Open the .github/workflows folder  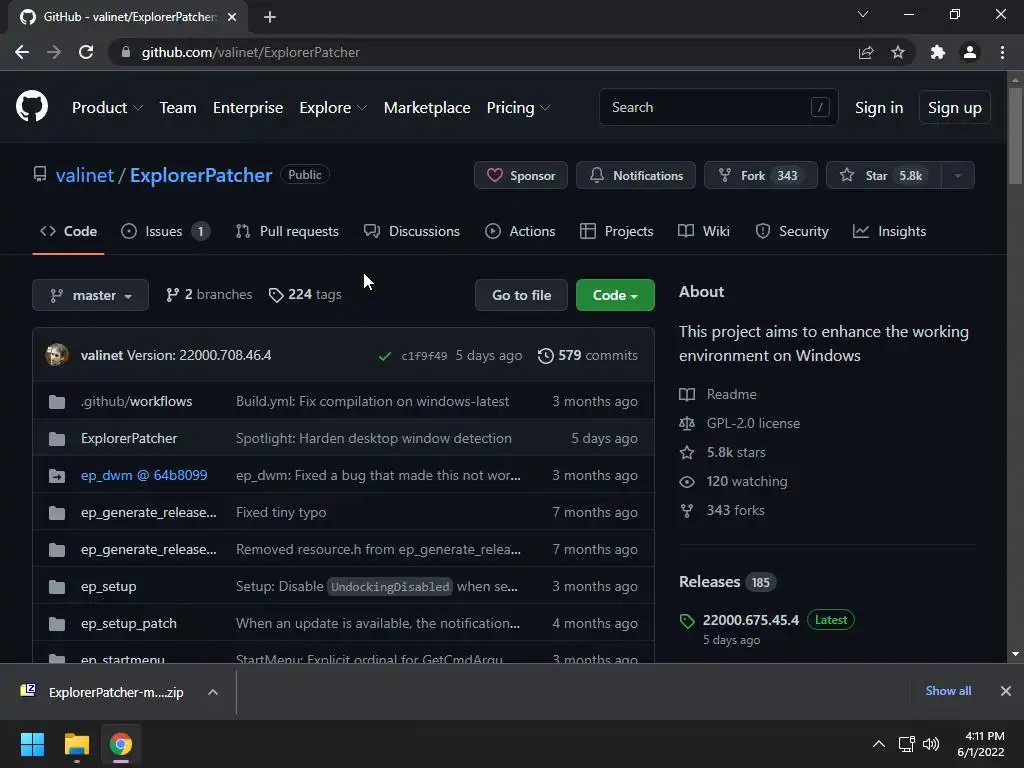click(x=136, y=401)
